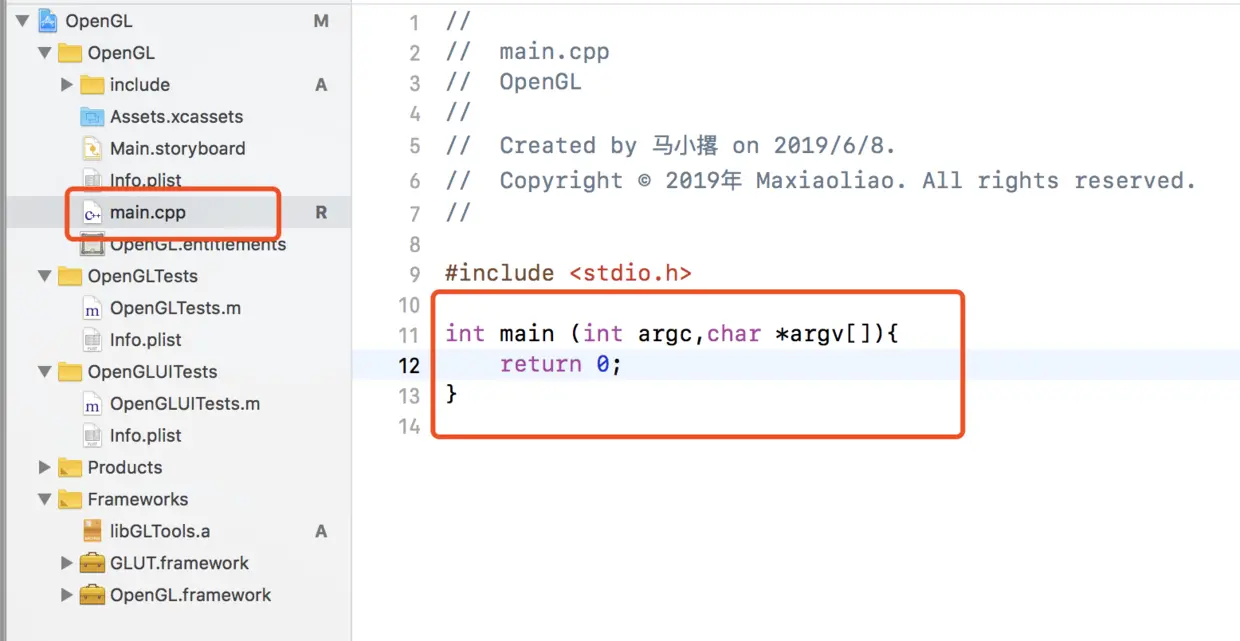Image resolution: width=1240 pixels, height=641 pixels.
Task: Click the Copyright comment line
Action: pyautogui.click(x=821, y=181)
